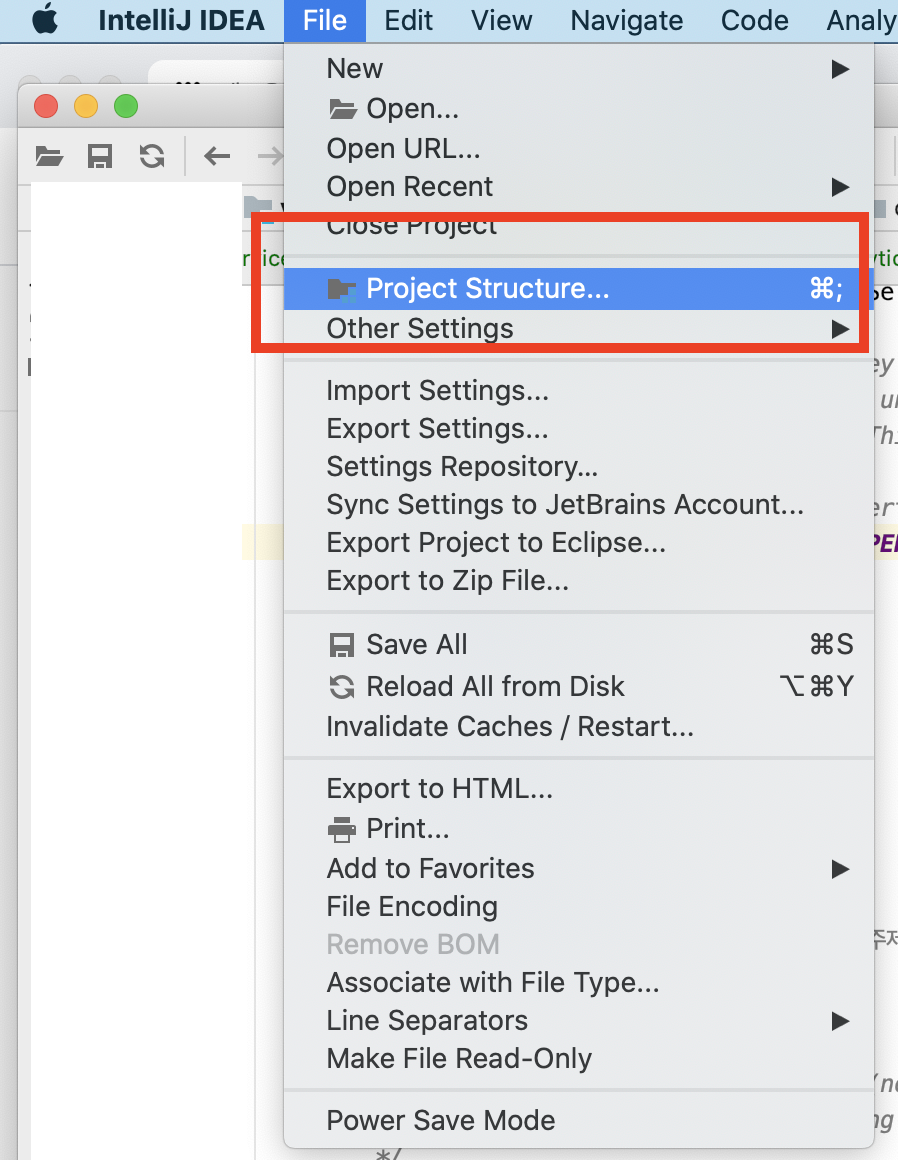Image resolution: width=898 pixels, height=1160 pixels.
Task: Click the Open folder toolbar icon
Action: tap(50, 156)
